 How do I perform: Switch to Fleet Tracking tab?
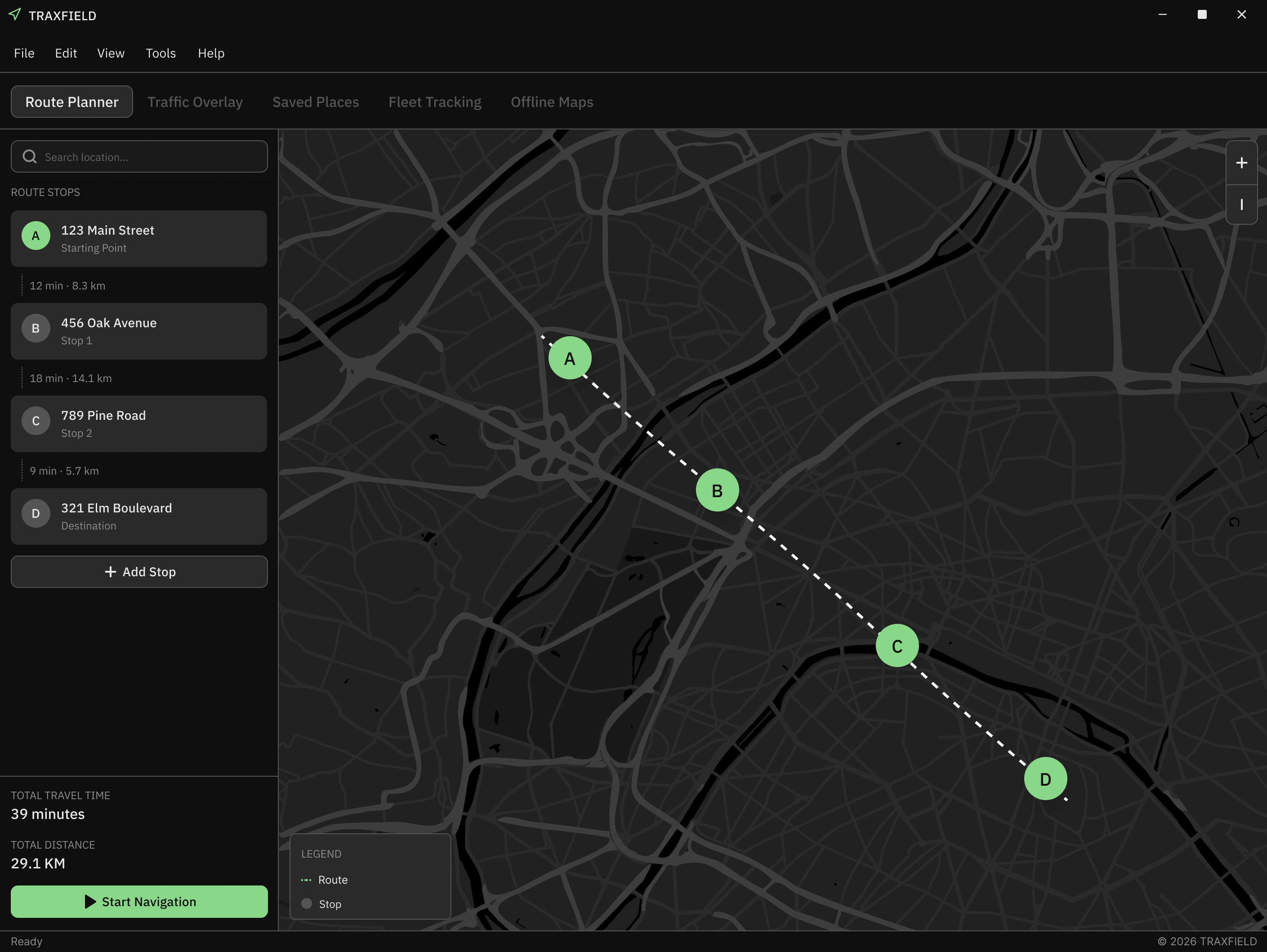coord(435,102)
